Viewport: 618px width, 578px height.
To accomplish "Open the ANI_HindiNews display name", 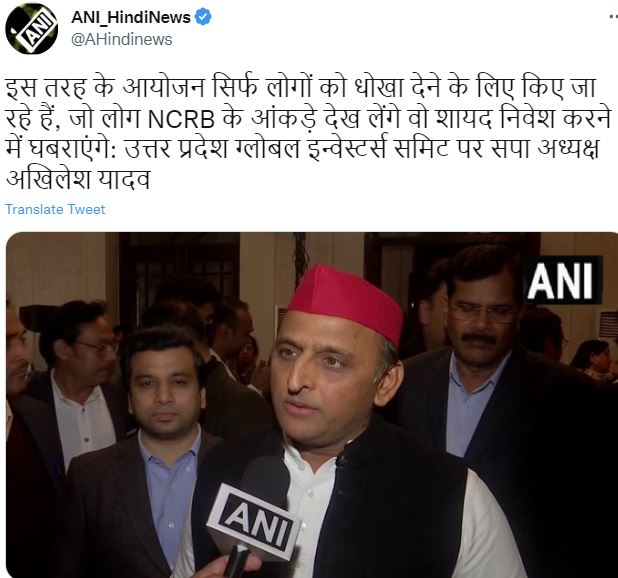I will click(131, 17).
